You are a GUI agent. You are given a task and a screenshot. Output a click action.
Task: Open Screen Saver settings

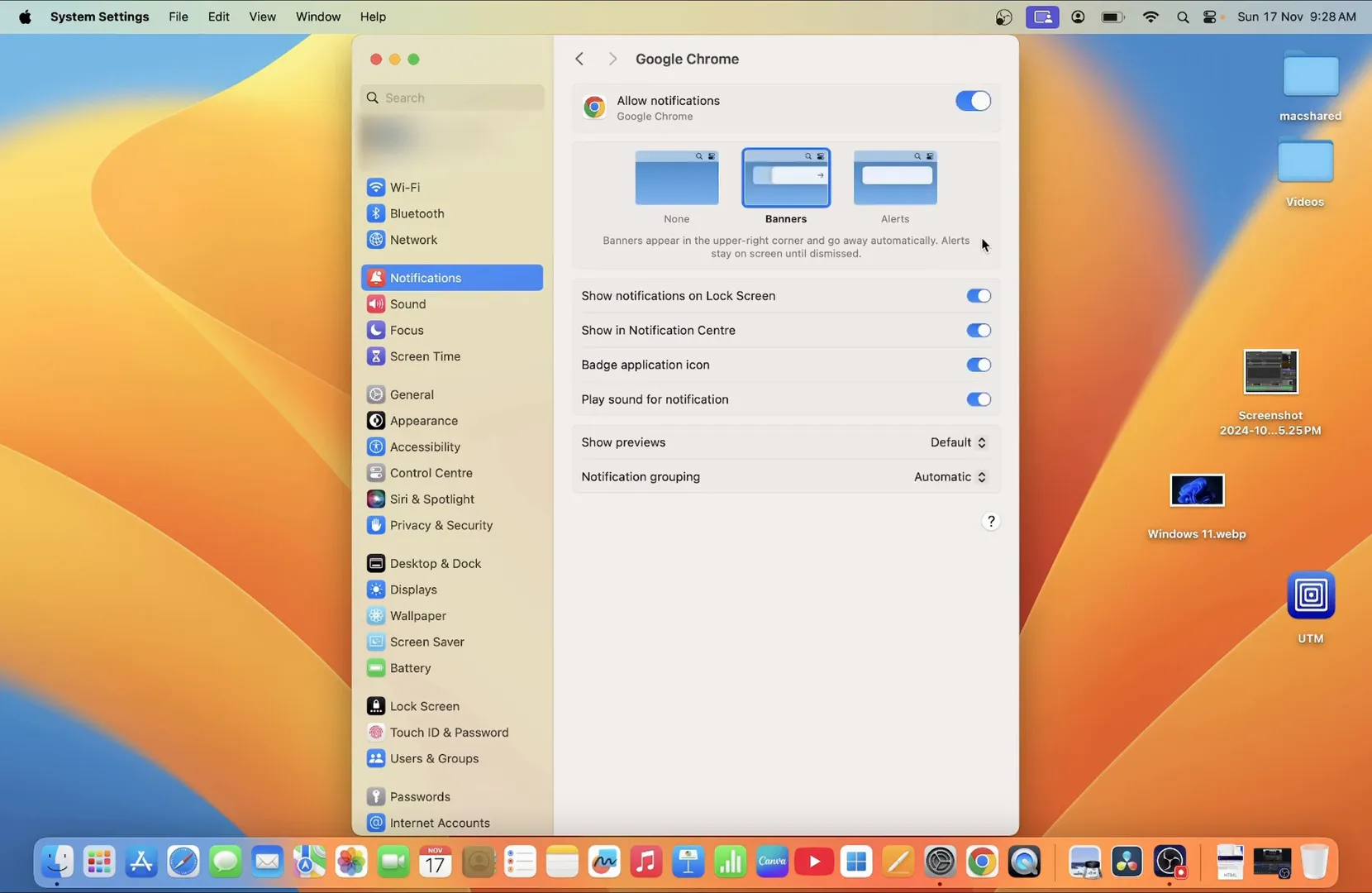451,642
